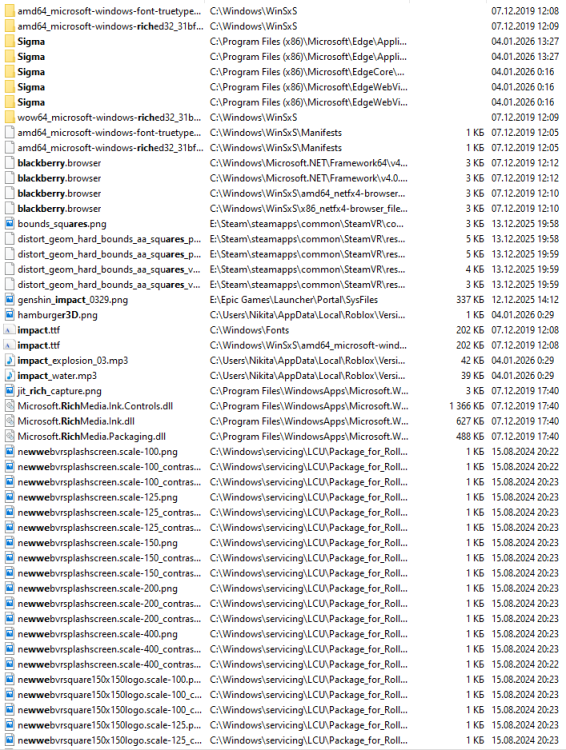Click the 337 КБ size value
566x750 pixels.
tap(470, 300)
